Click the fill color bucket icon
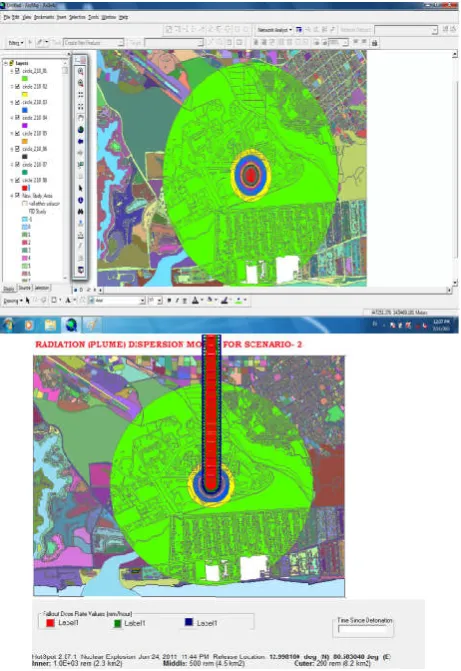Image resolution: width=461 pixels, height=671 pixels. (x=210, y=300)
